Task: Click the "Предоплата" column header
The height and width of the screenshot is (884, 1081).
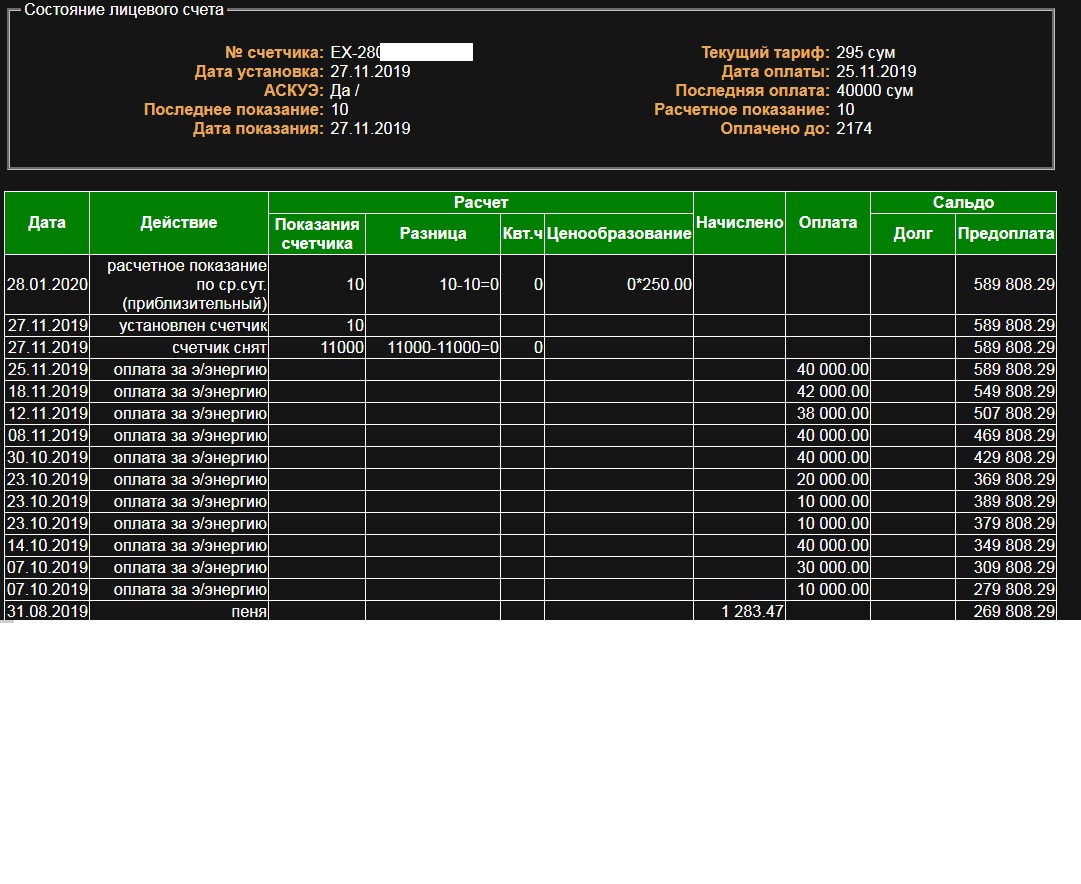Action: tap(1005, 233)
